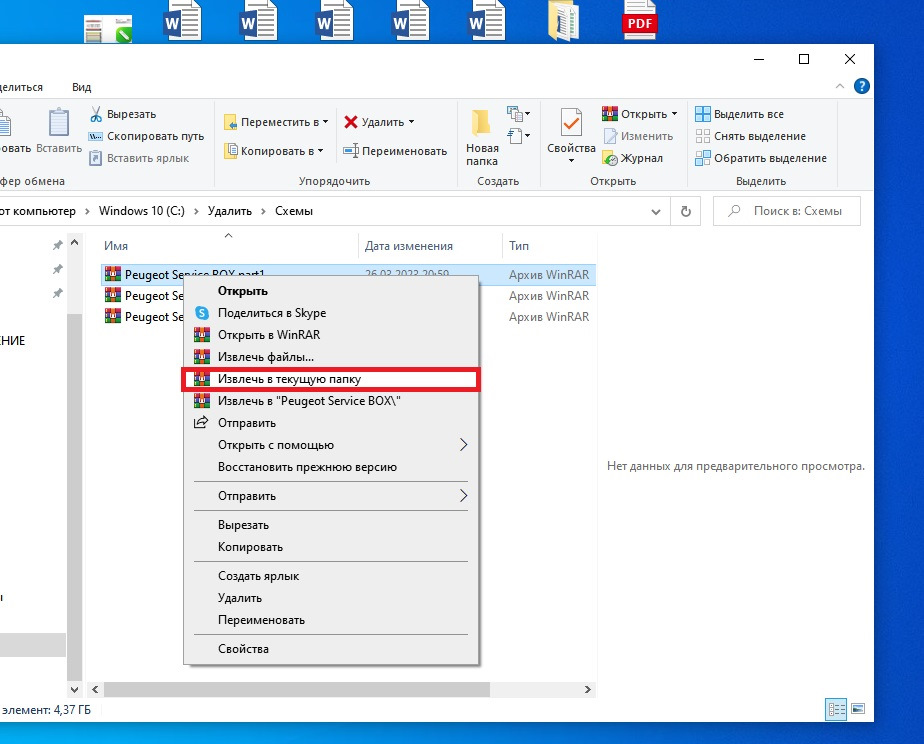Collapse the ribbon with the chevron
The height and width of the screenshot is (744, 924).
point(840,87)
